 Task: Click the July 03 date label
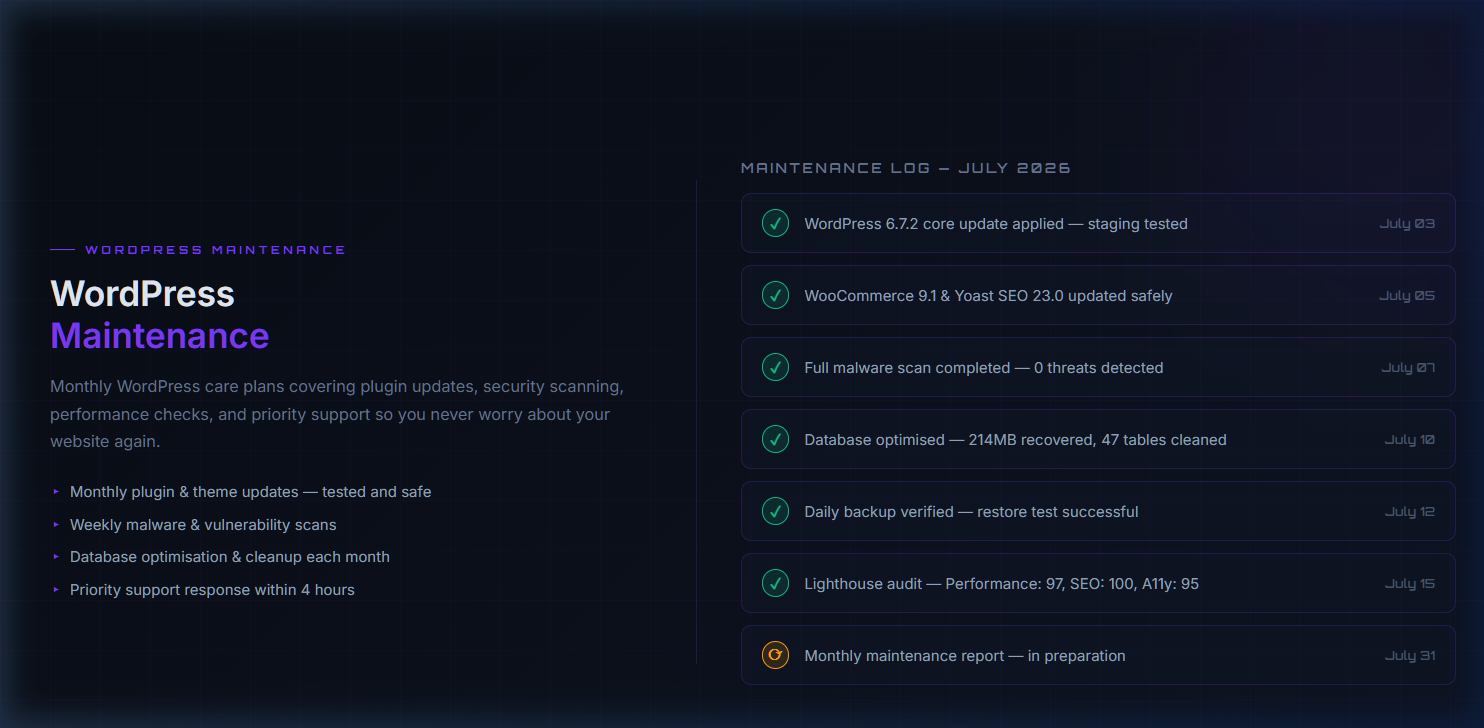click(x=1407, y=223)
